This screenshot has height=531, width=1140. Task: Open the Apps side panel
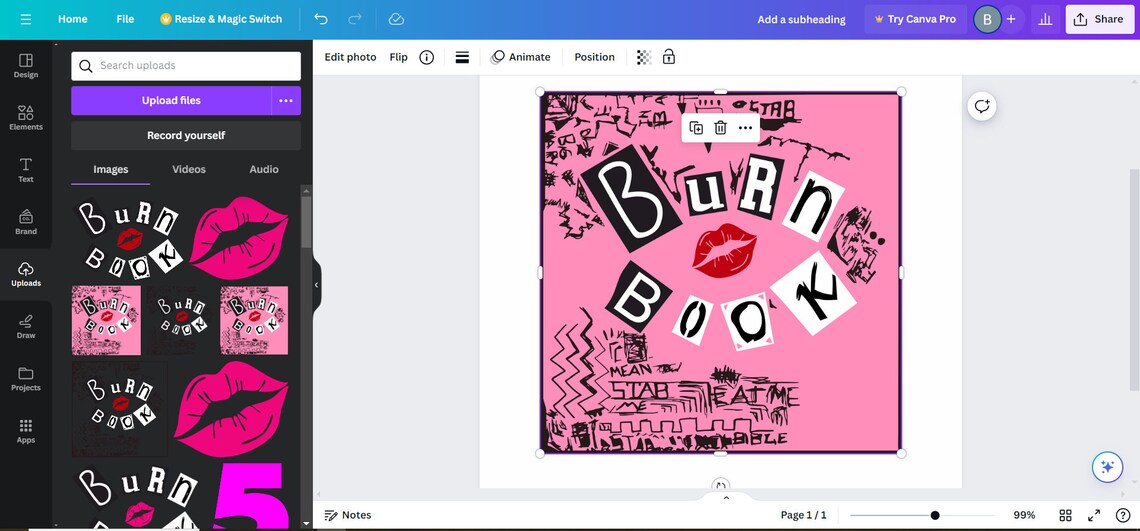(25, 431)
